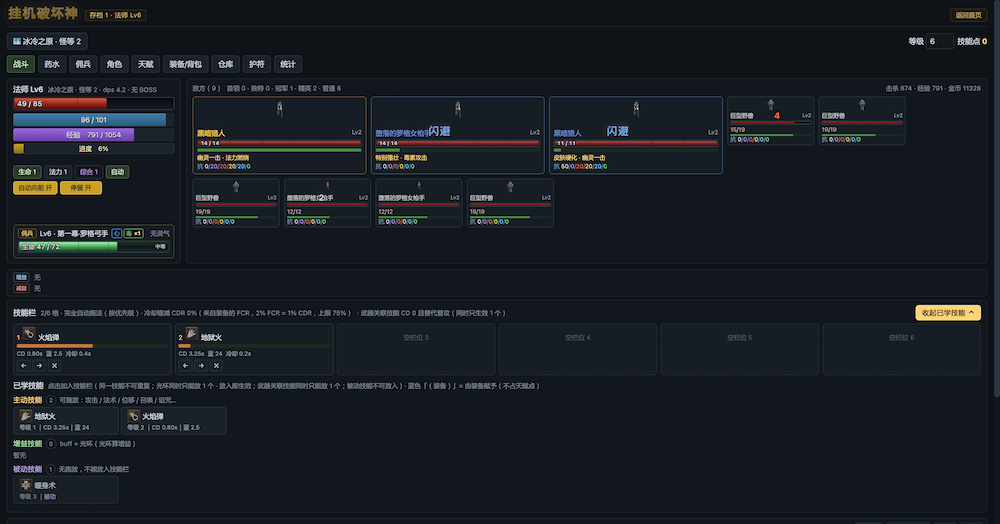Open the 角色 tab
Viewport: 1000px width, 524px height.
click(114, 64)
